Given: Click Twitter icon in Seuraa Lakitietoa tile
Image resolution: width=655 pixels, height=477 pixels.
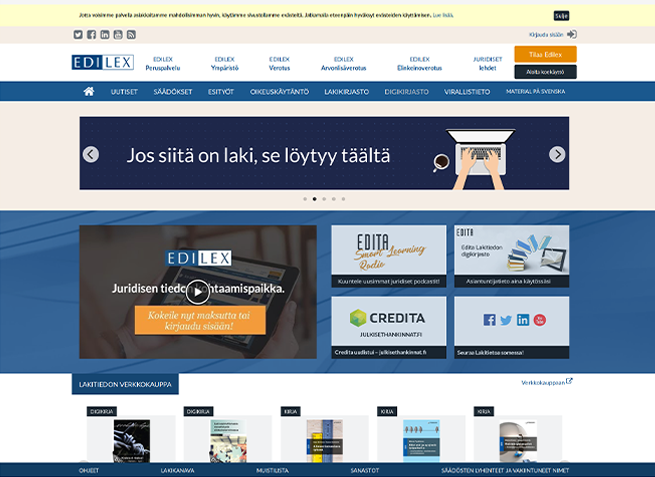Looking at the screenshot, I should [x=506, y=320].
